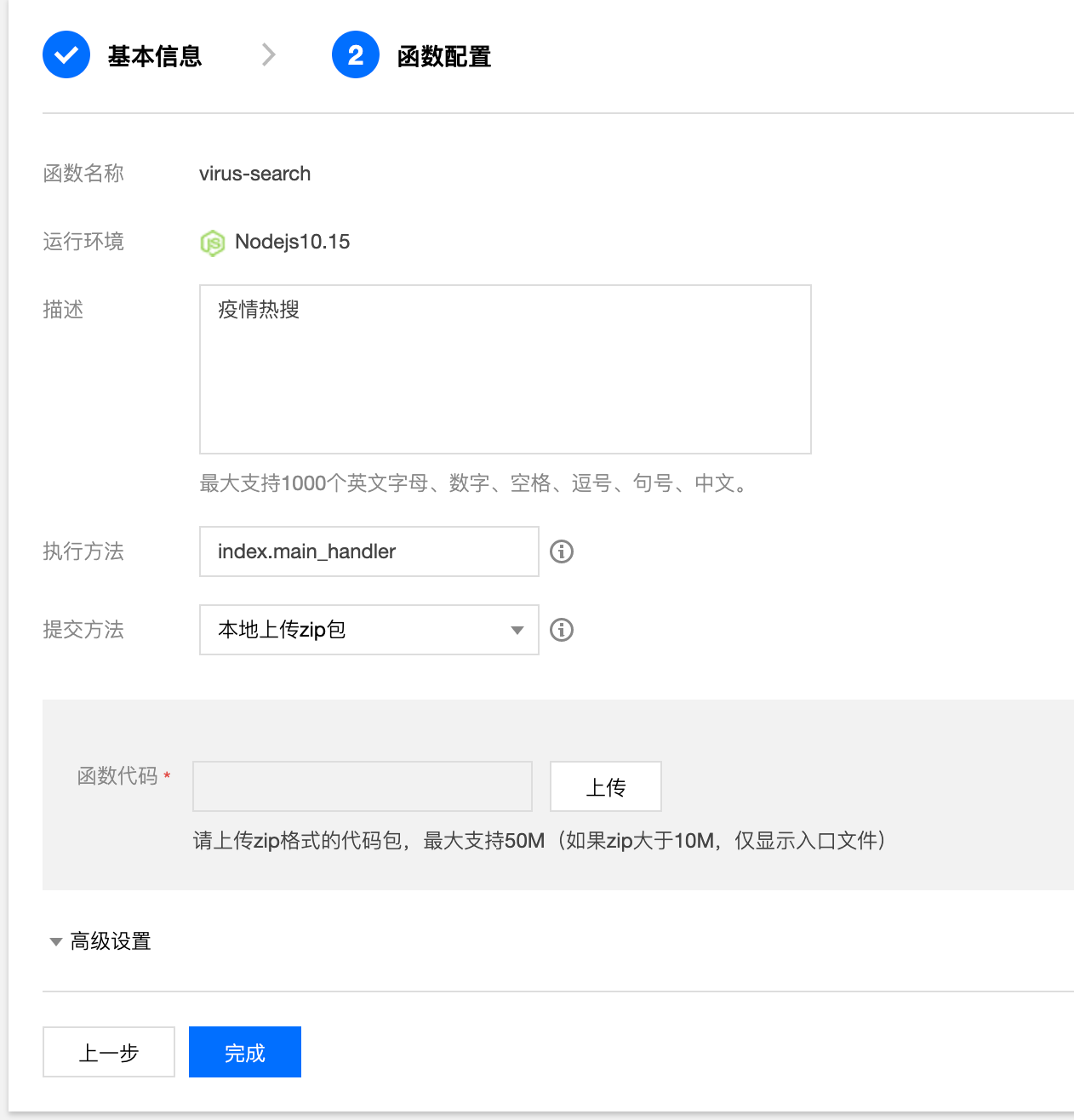Click the 上一步 button
The image size is (1074, 1120).
coord(108,1052)
